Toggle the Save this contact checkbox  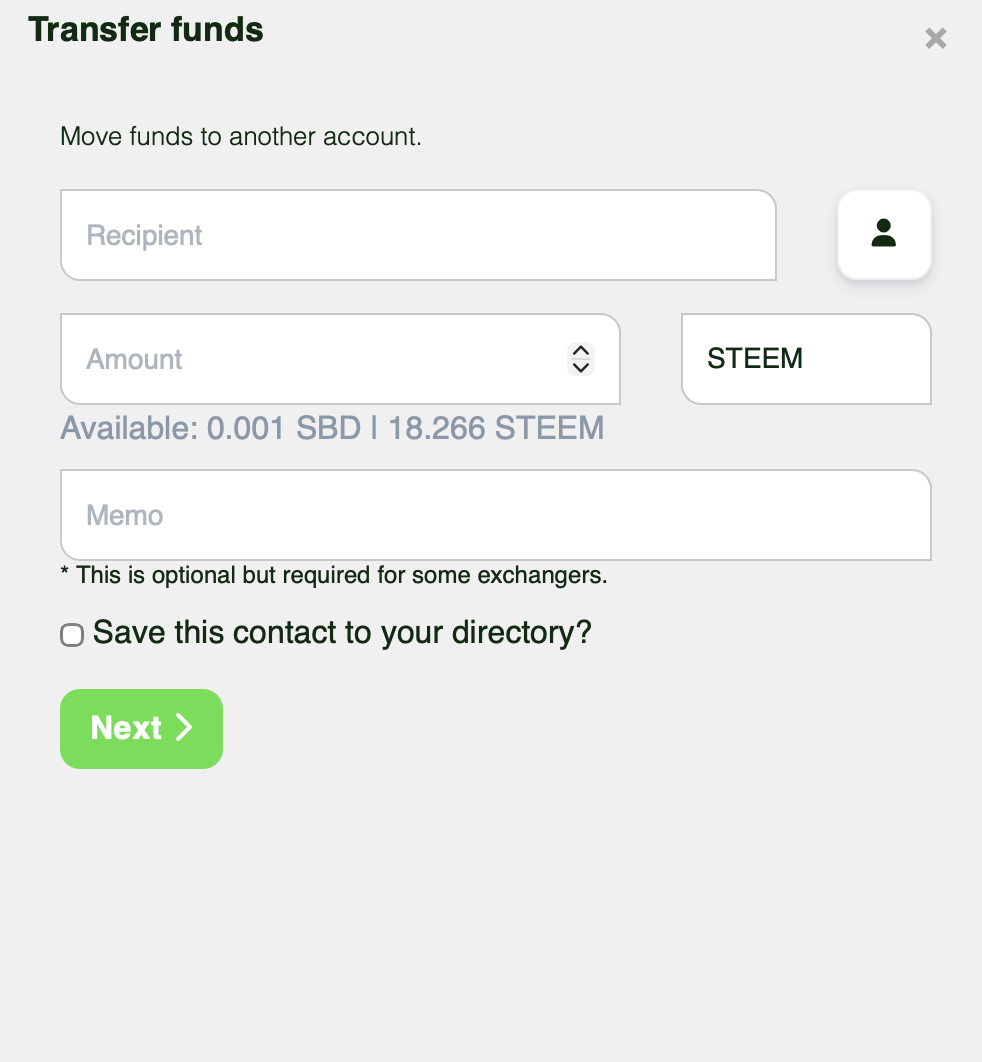click(x=72, y=635)
